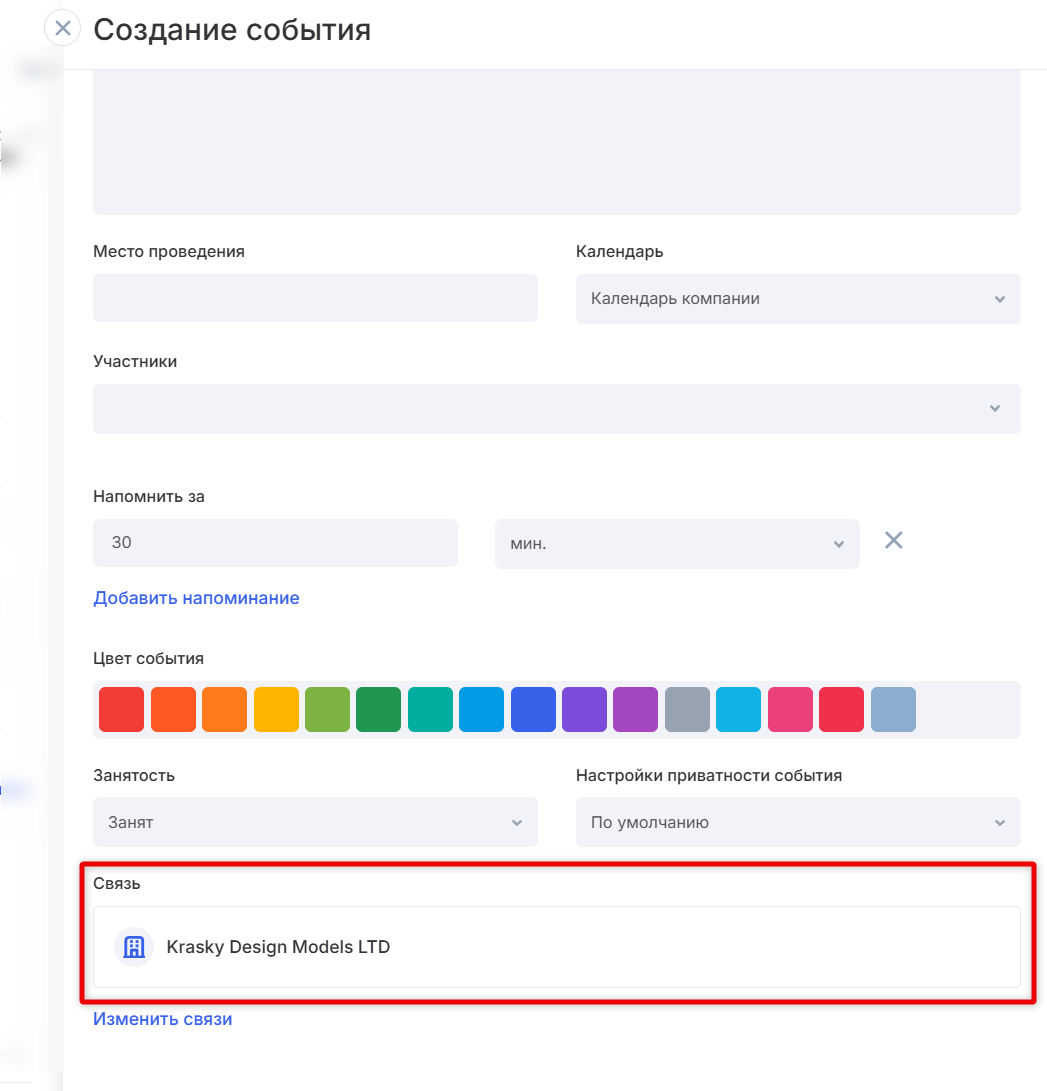Pick the gray event color swatch
The image size is (1047, 1091).
[687, 710]
